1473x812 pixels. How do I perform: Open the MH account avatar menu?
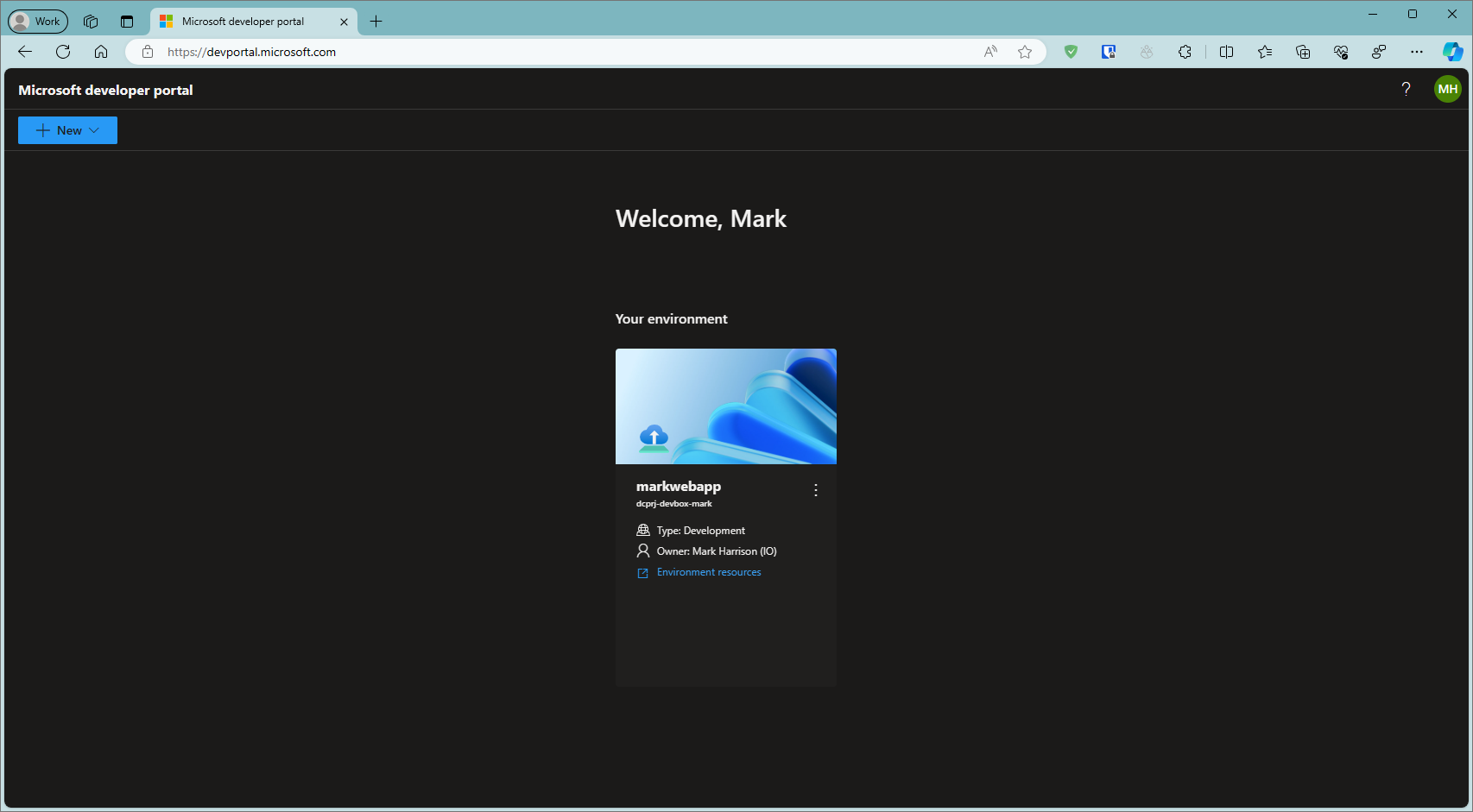tap(1447, 89)
